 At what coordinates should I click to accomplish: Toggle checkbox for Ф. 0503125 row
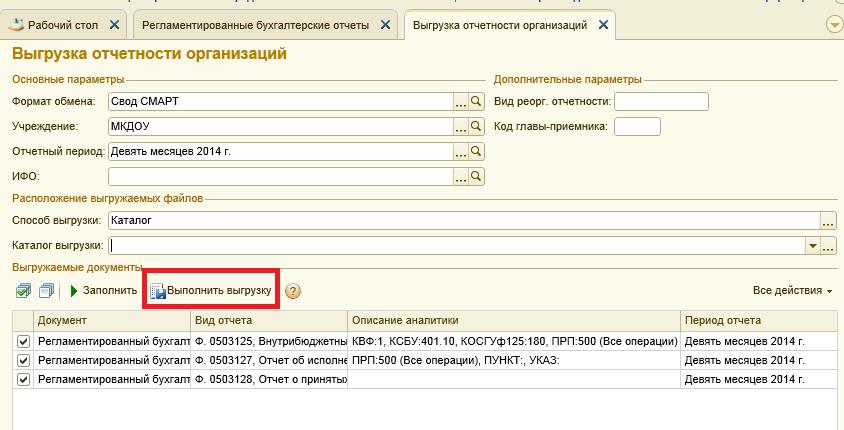pyautogui.click(x=23, y=341)
